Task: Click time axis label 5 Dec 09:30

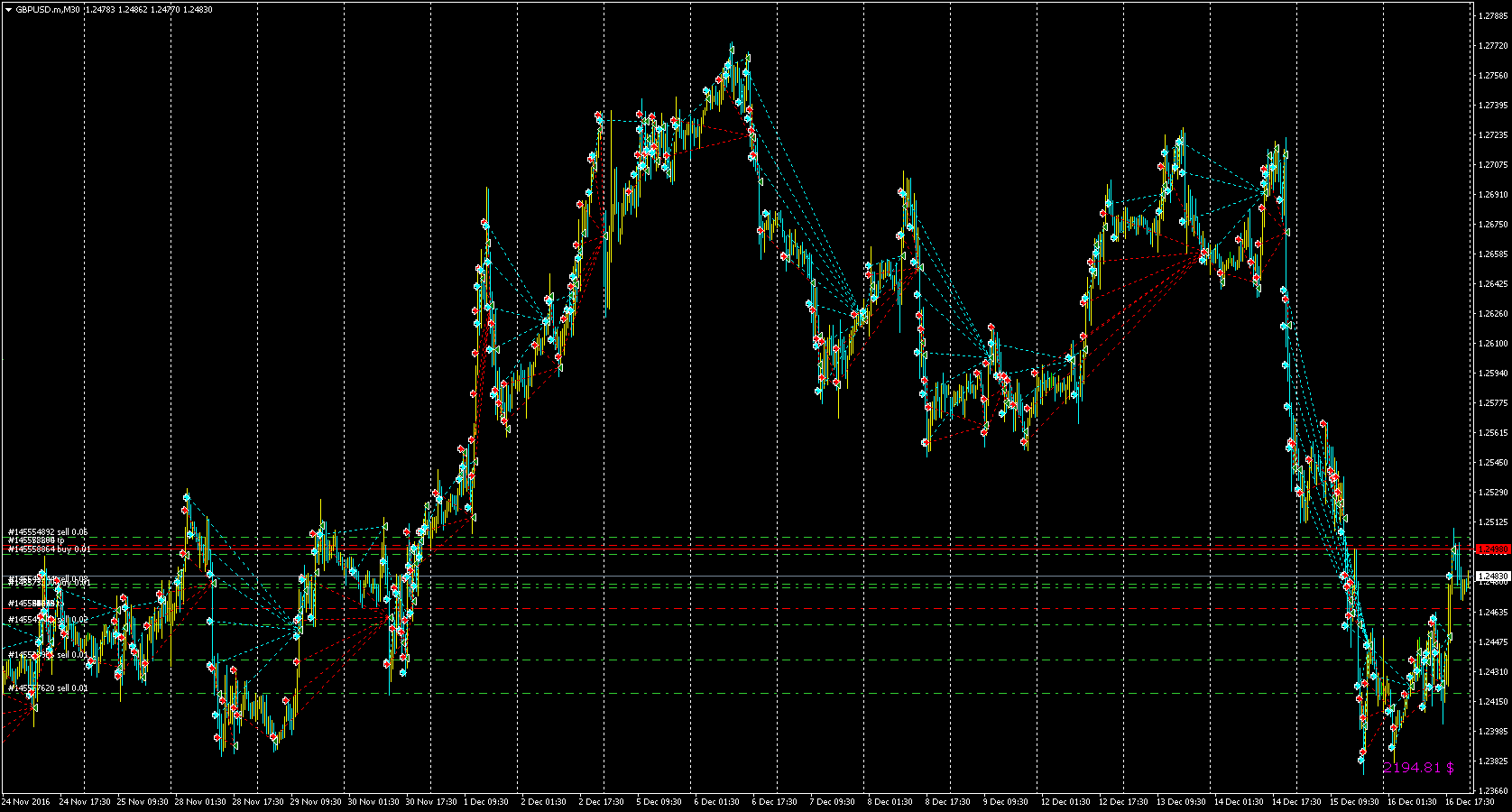Action: (x=661, y=802)
